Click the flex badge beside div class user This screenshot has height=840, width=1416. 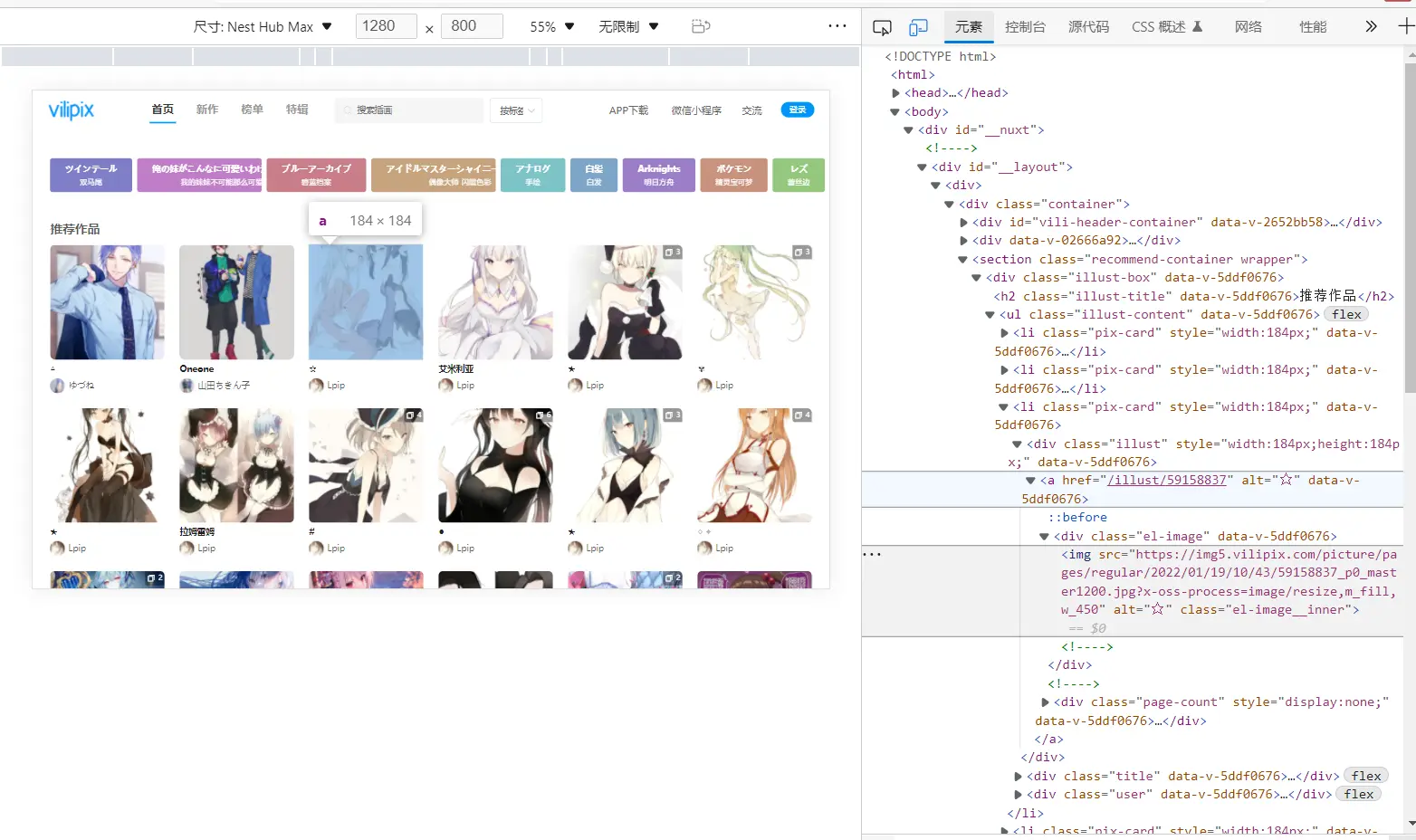point(1359,794)
